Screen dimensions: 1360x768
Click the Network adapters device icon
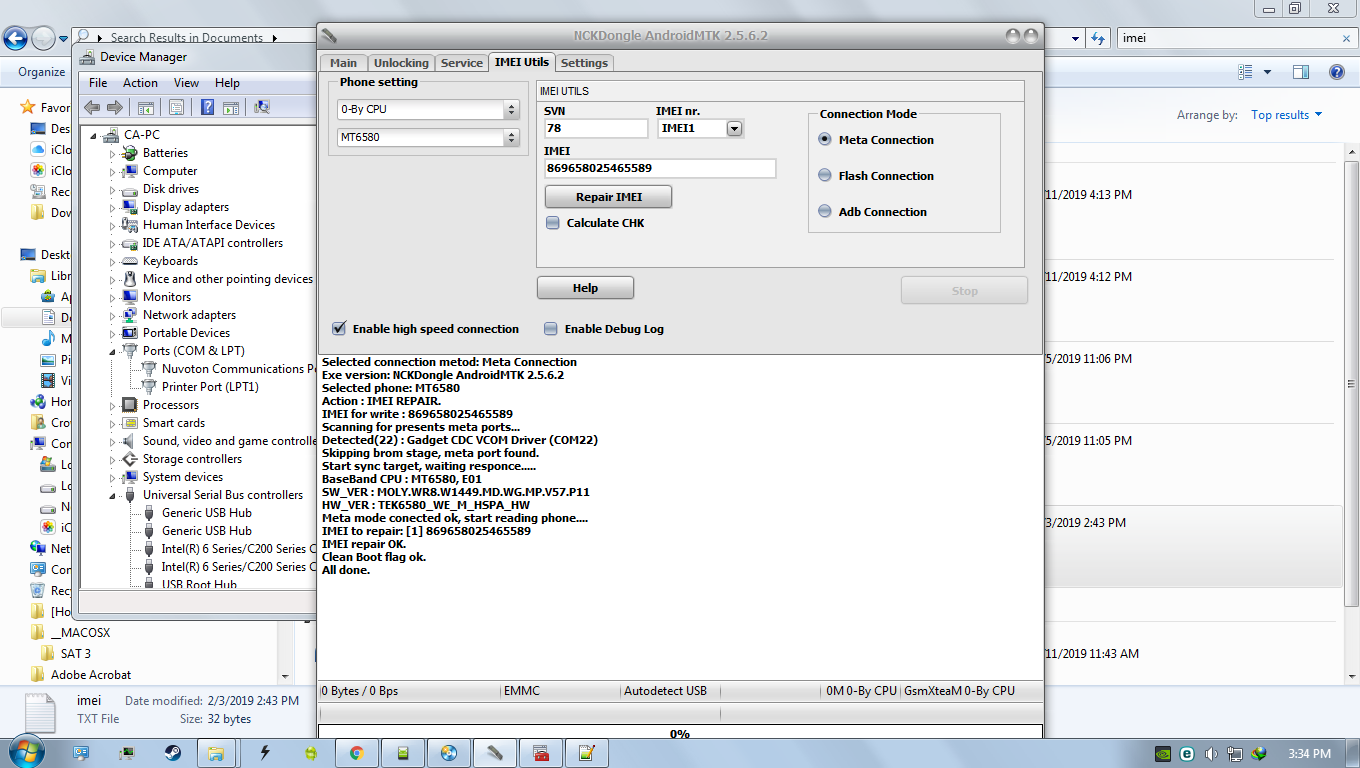(129, 315)
